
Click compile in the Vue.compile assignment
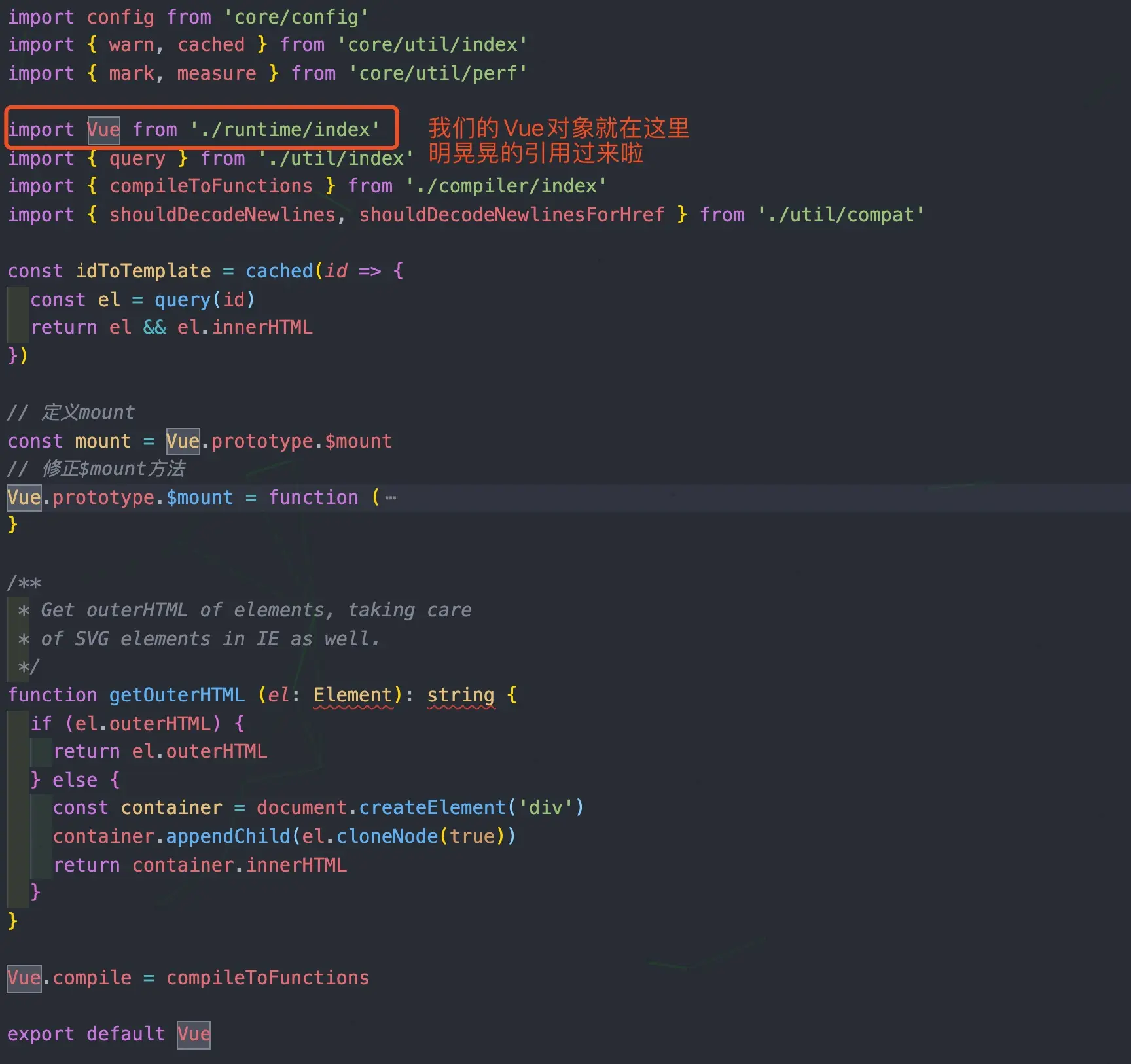[x=92, y=978]
